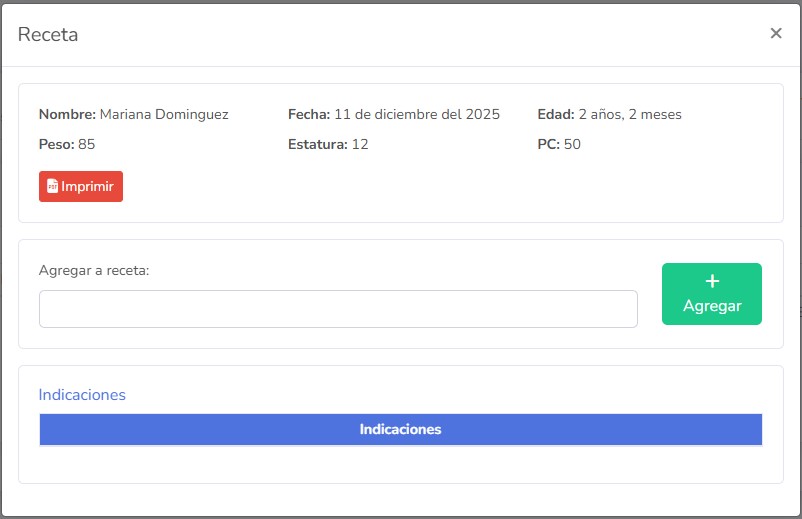Click the Receta dialog title

48,35
